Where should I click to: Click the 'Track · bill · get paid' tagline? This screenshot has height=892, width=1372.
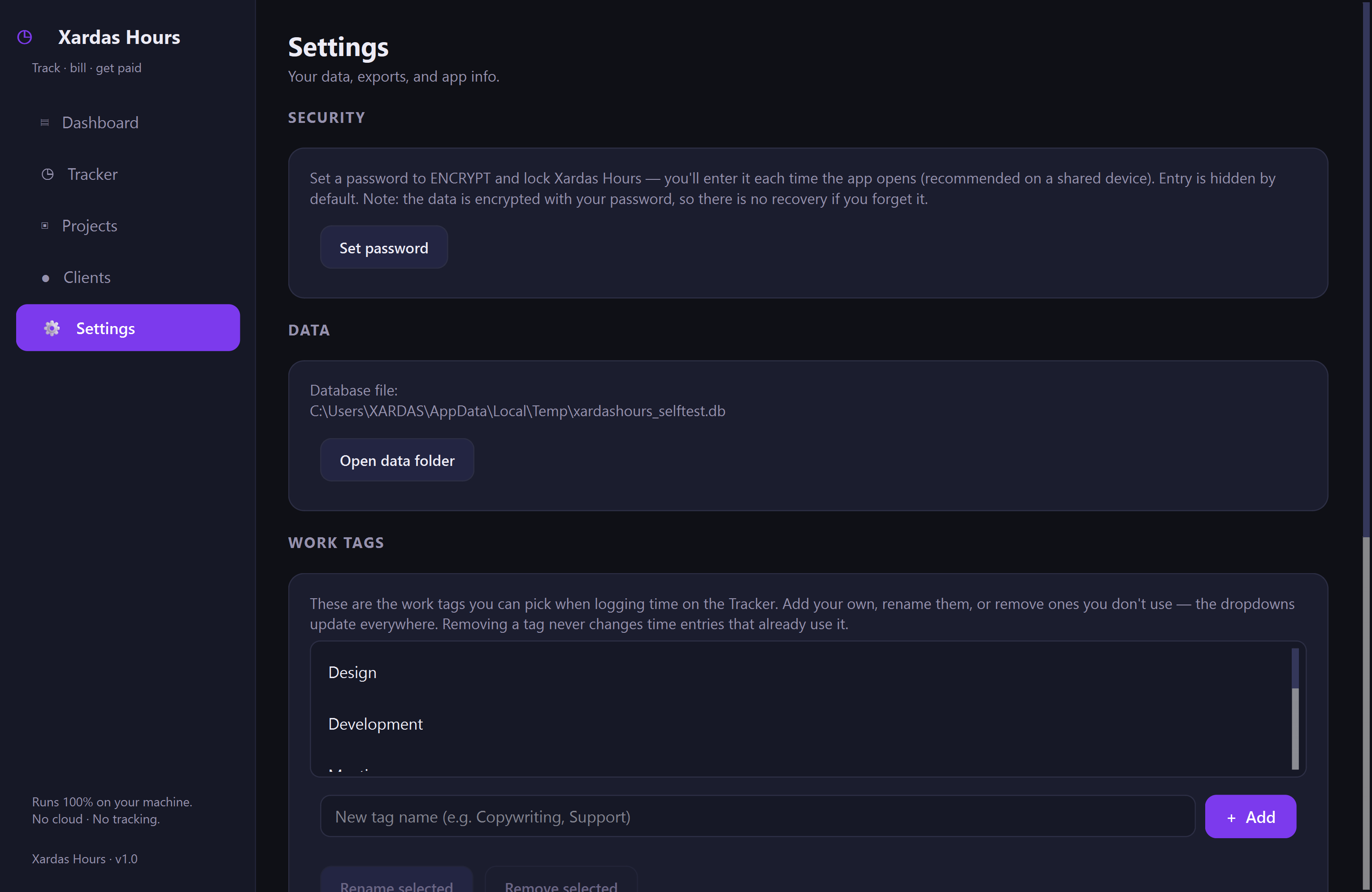point(87,68)
